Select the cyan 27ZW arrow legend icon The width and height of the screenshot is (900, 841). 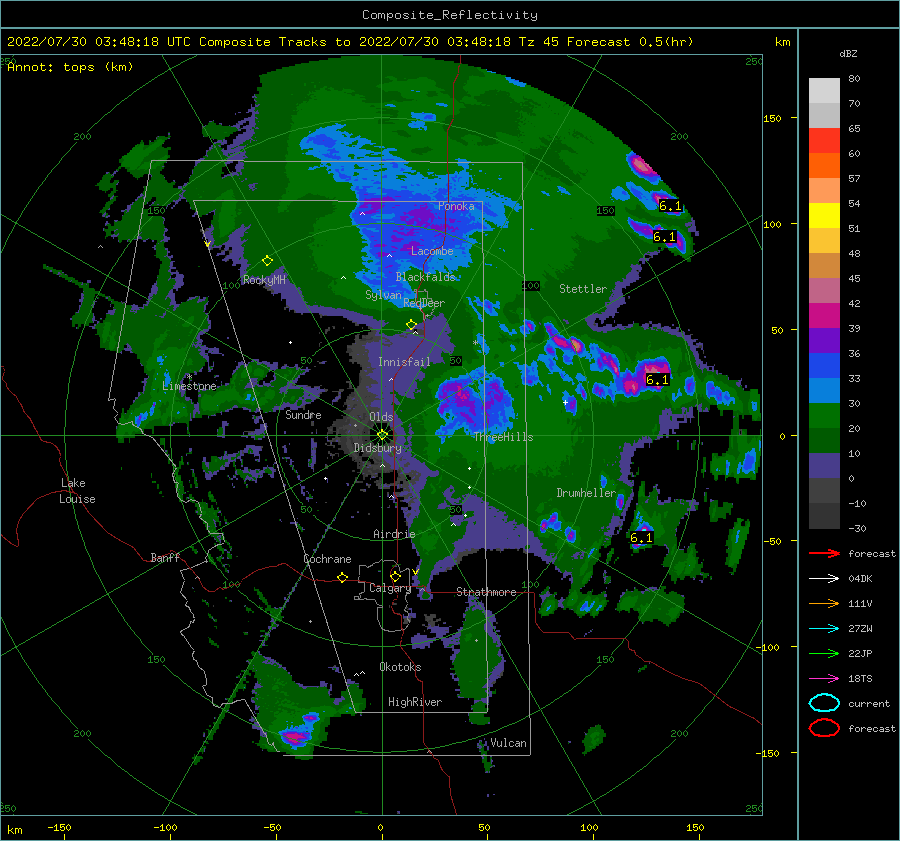coord(824,629)
